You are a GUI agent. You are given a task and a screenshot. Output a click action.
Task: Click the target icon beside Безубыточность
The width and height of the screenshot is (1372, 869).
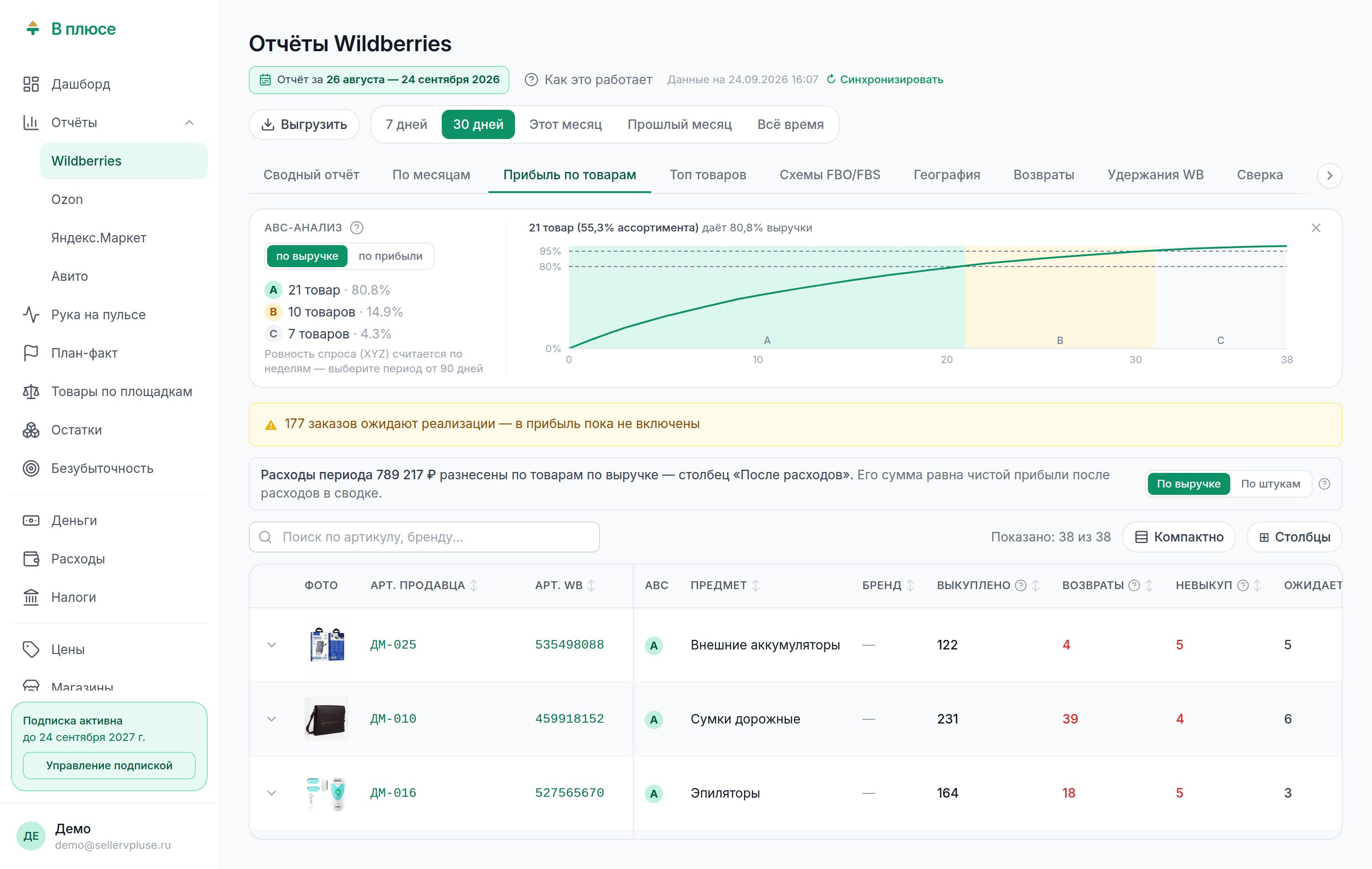[31, 468]
